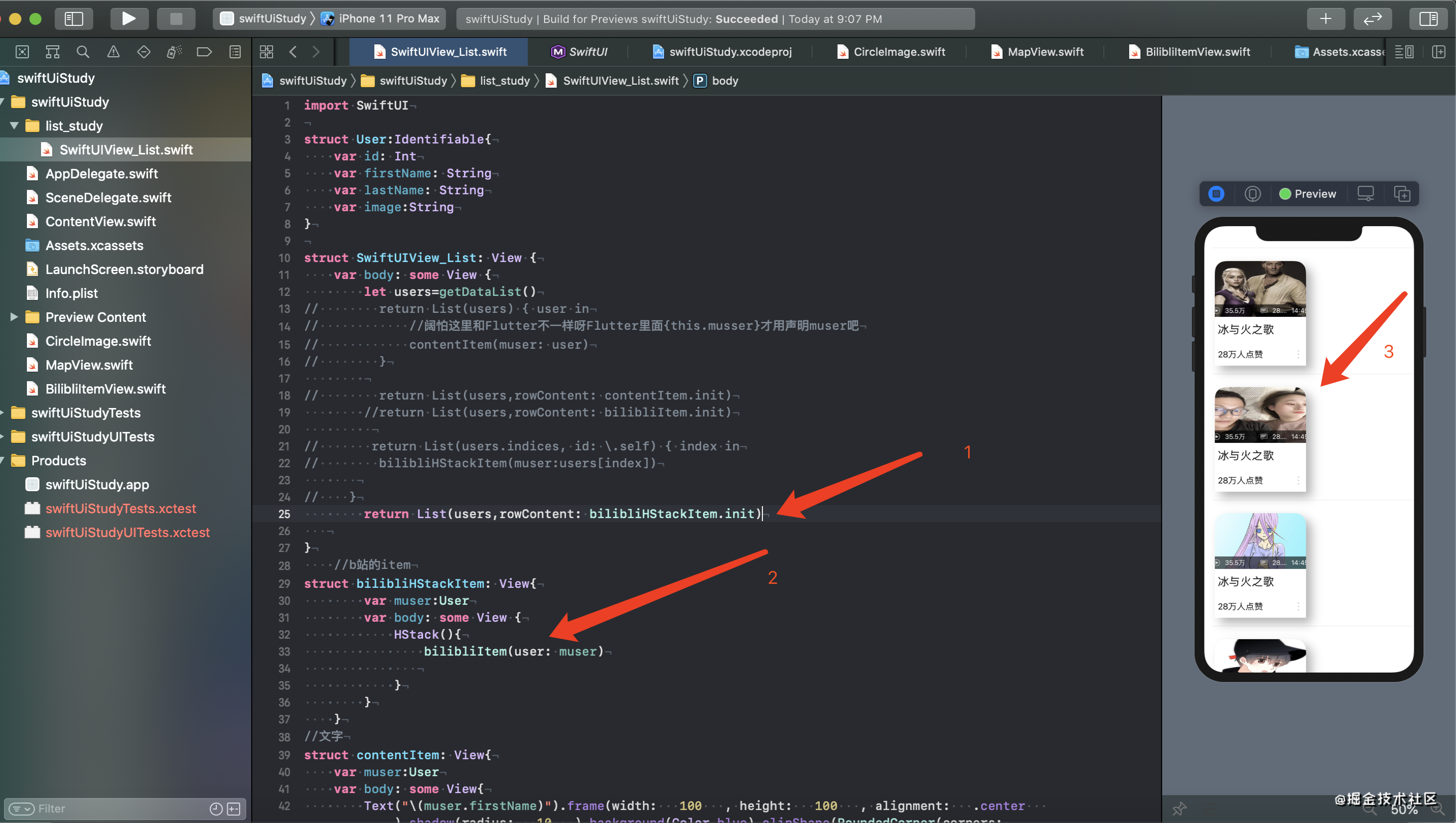Duplicate the preview with the plus icon
The height and width of the screenshot is (823, 1456).
point(1402,194)
